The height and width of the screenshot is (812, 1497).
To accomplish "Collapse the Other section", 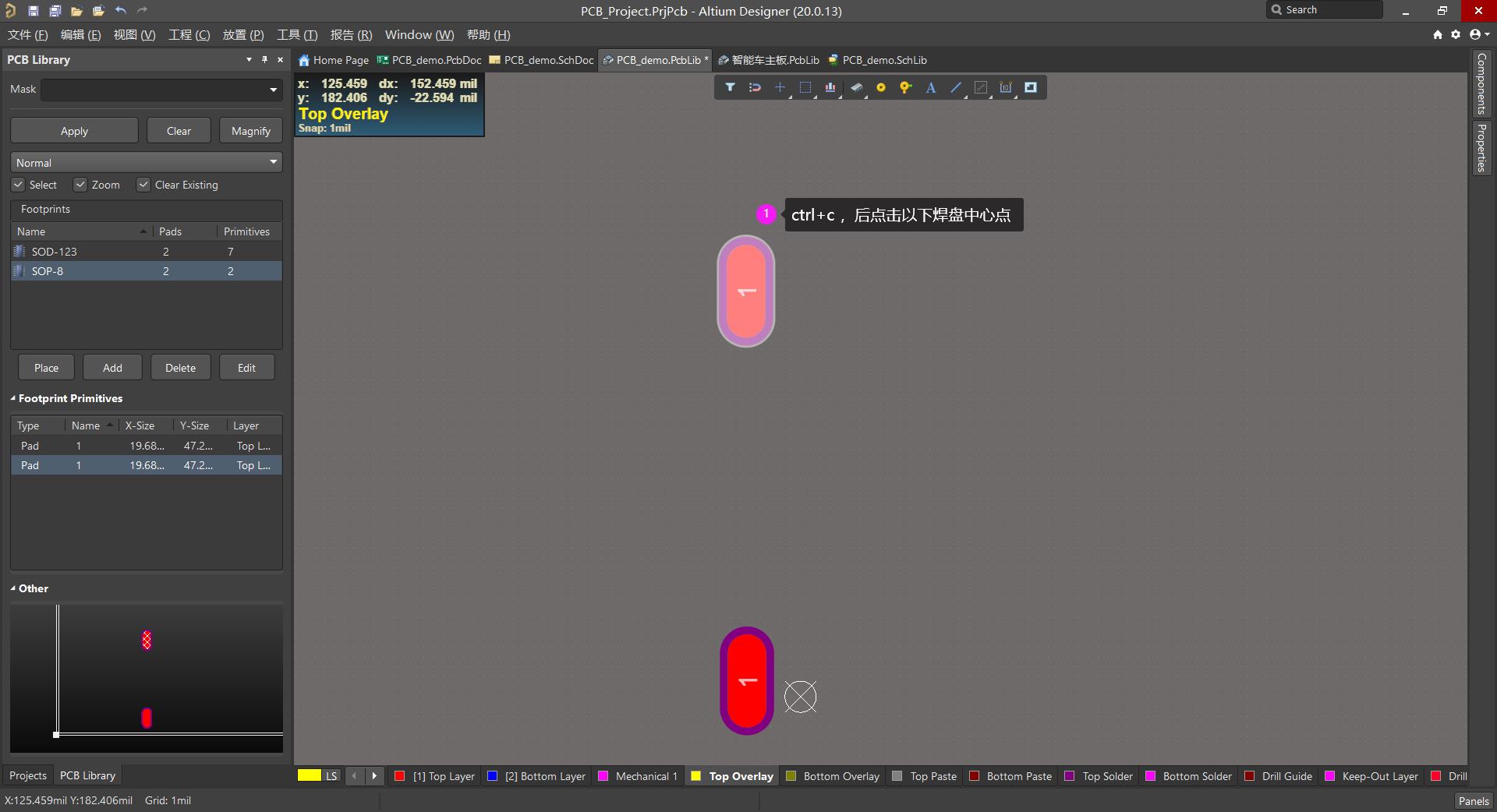I will click(12, 588).
